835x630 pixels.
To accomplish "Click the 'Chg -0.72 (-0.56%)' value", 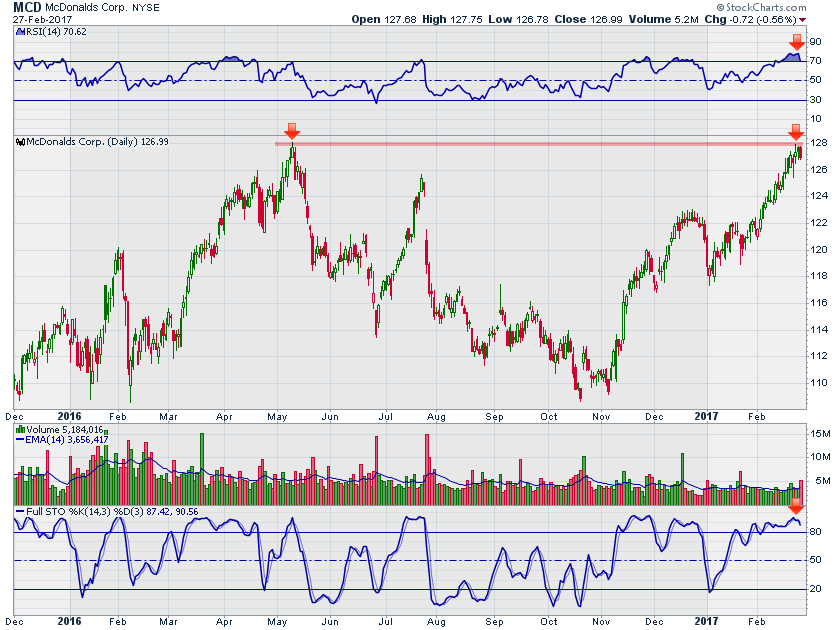I will coord(750,20).
